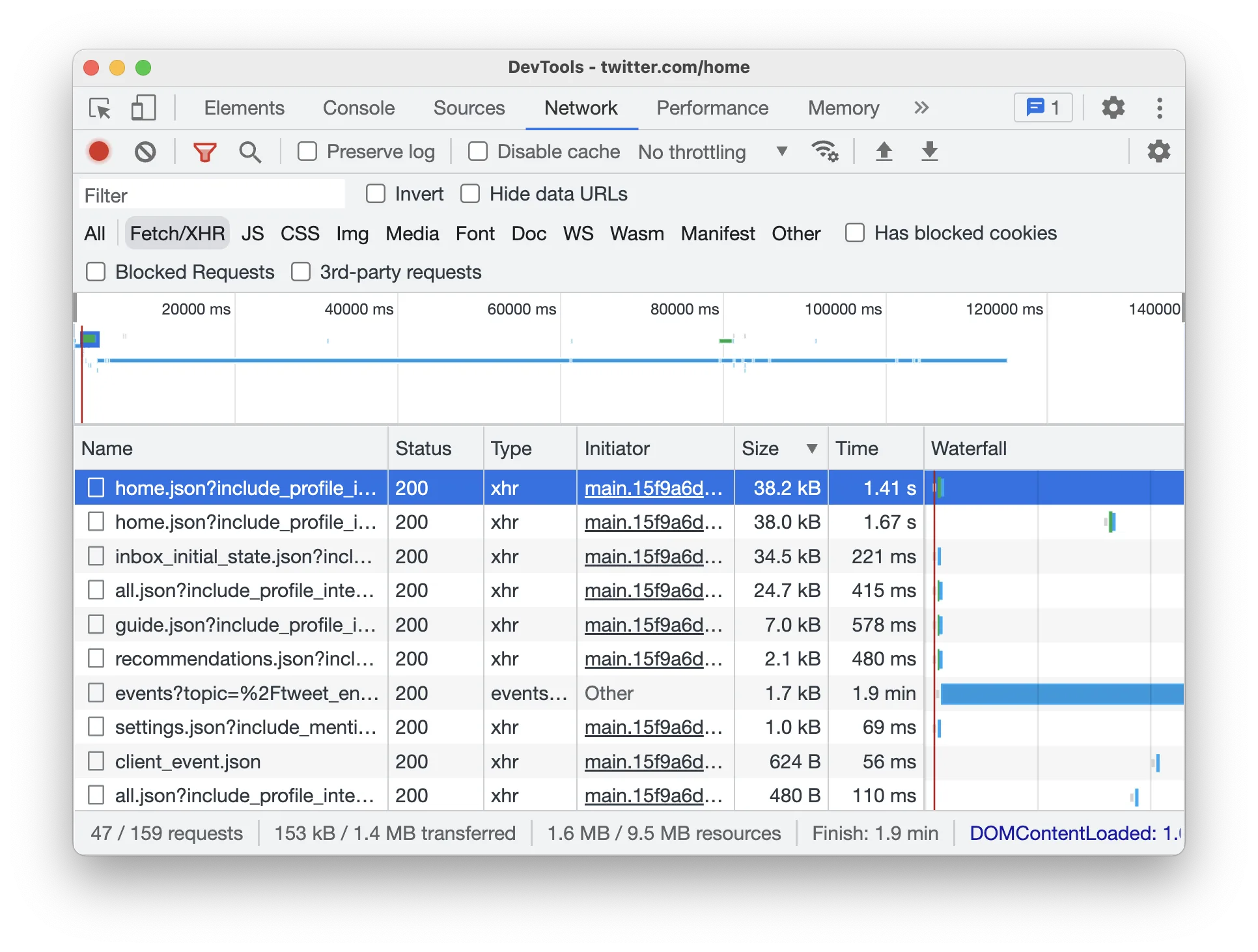This screenshot has width=1258, height=952.
Task: Select No throttling preset box
Action: click(x=712, y=152)
